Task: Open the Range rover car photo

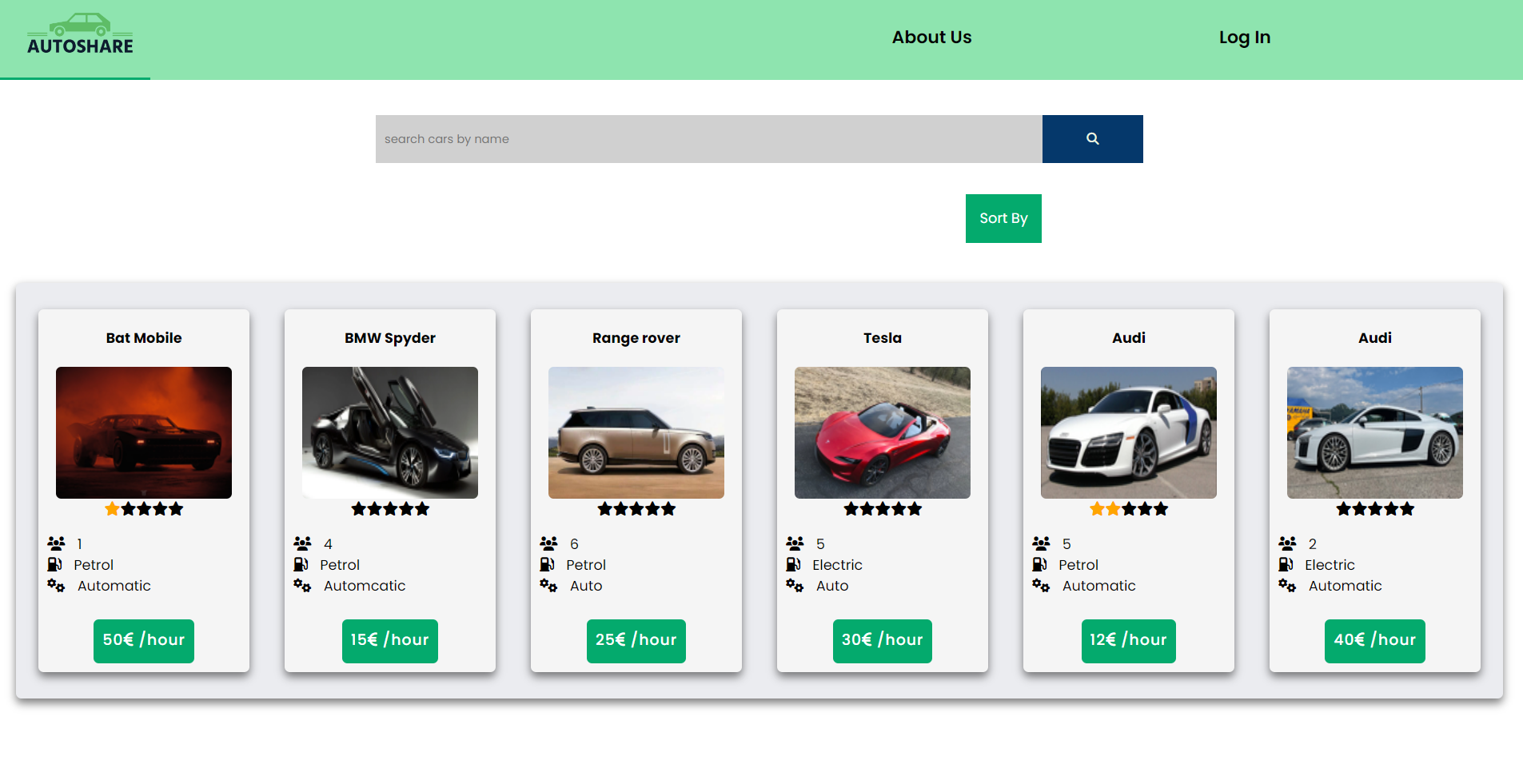Action: pyautogui.click(x=636, y=432)
